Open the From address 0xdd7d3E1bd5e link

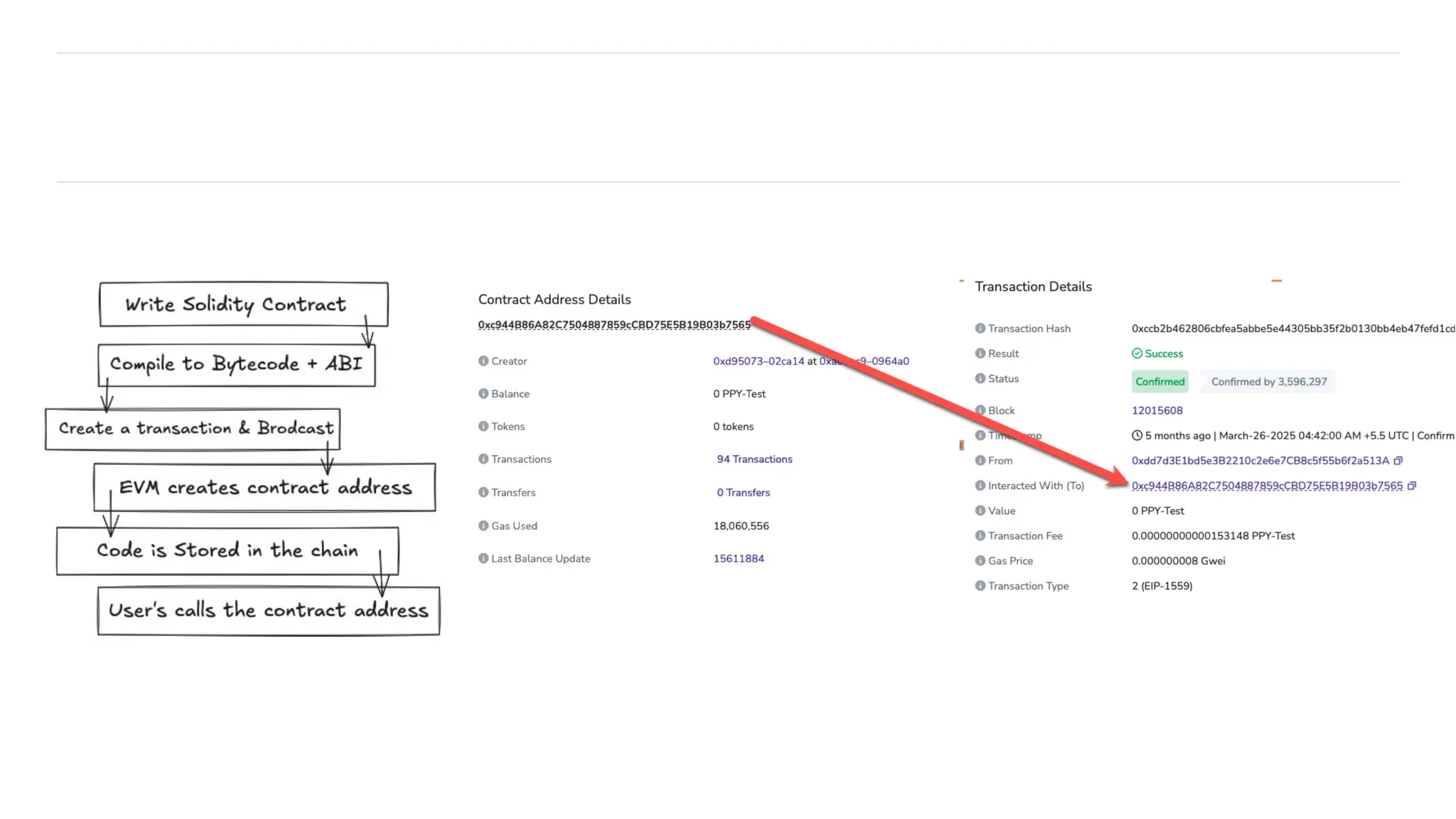coord(1260,461)
